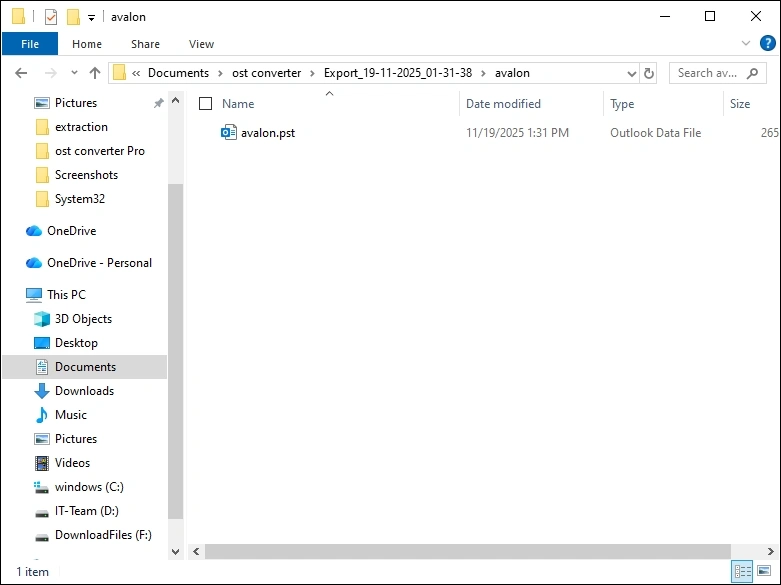Screen dimensions: 781x585
Task: Click the file list scroll left arrow
Action: point(196,552)
